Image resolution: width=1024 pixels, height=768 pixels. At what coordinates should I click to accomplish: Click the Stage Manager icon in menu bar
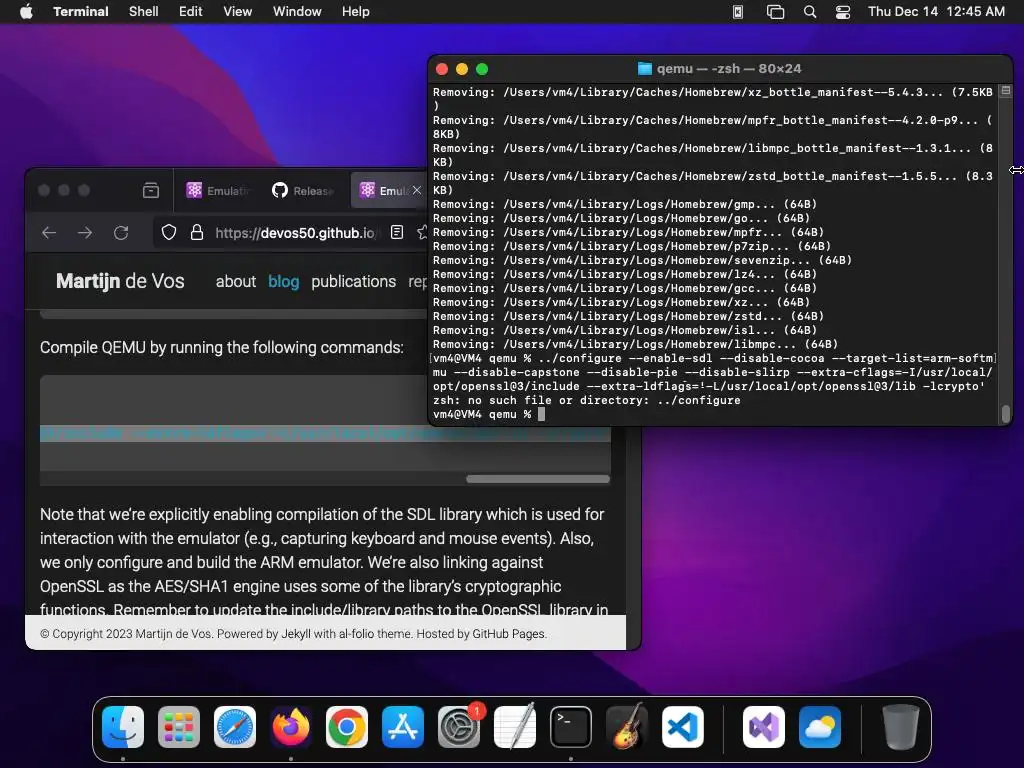(x=775, y=12)
